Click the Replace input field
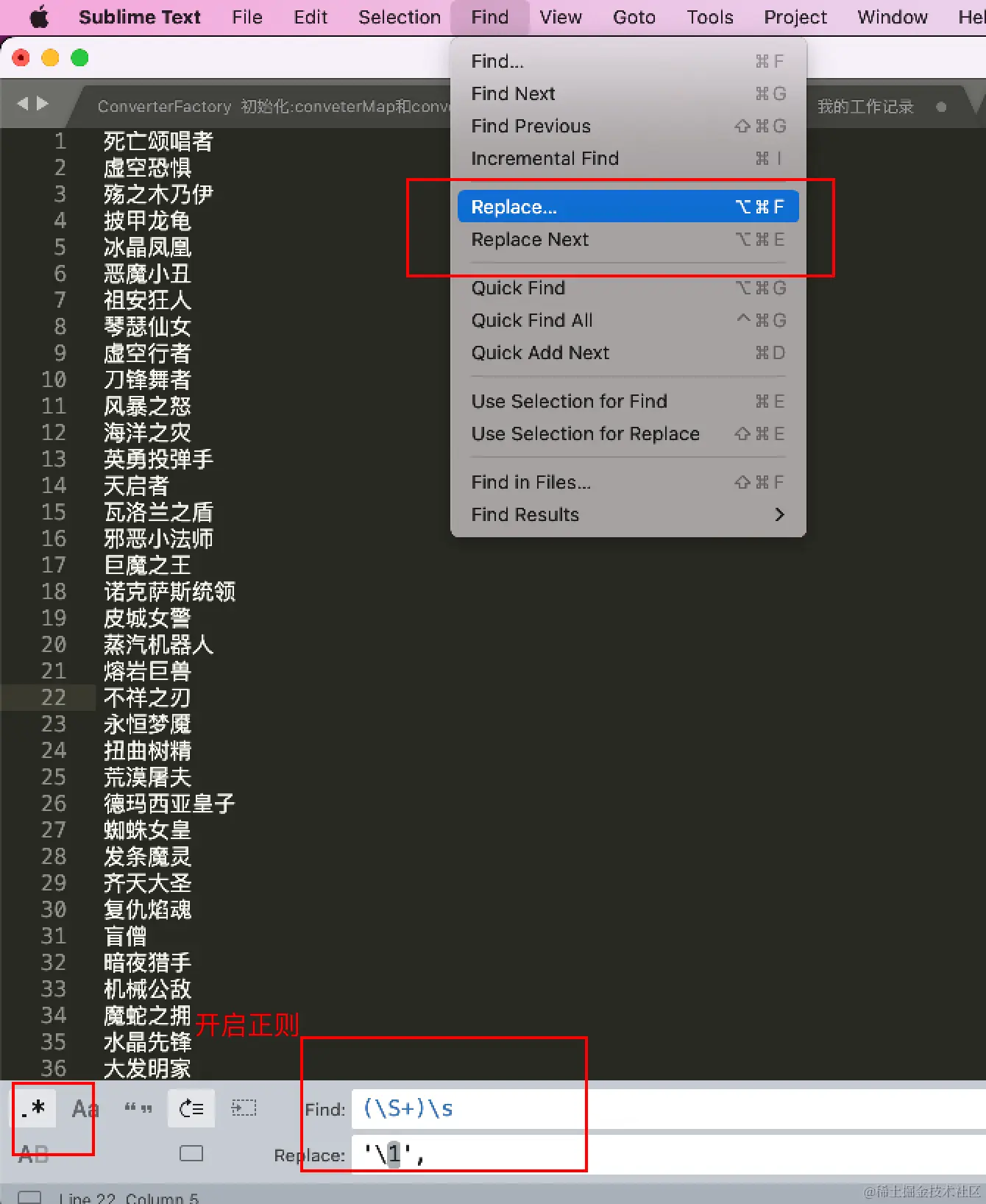986x1204 pixels. [x=668, y=1154]
